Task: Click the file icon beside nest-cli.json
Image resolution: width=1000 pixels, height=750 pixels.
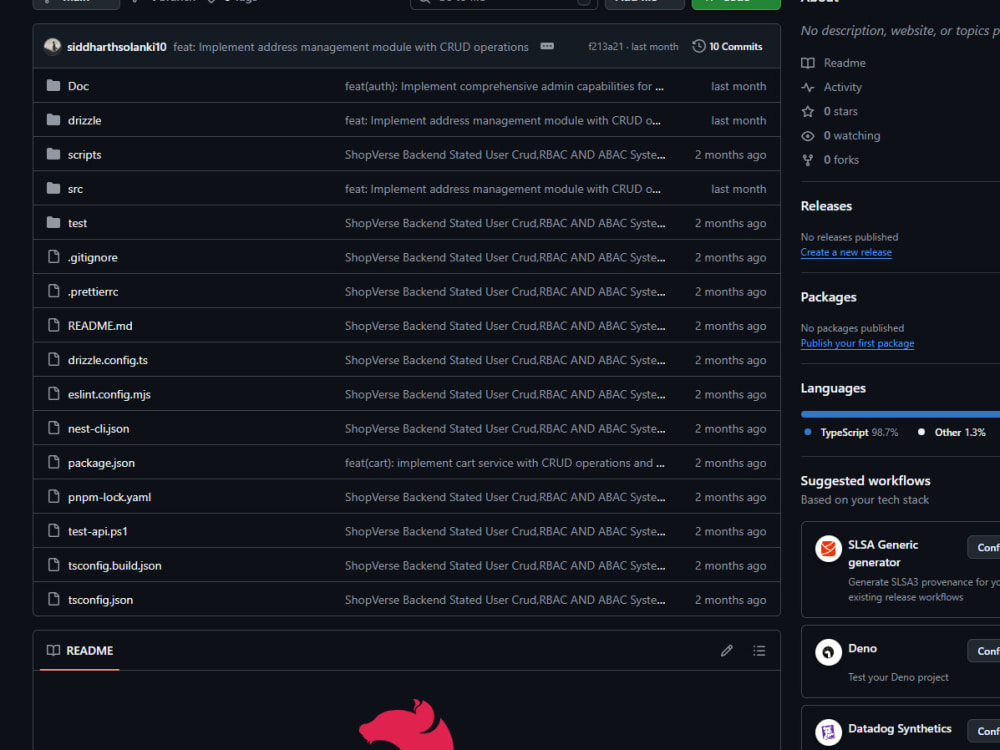Action: click(x=54, y=428)
